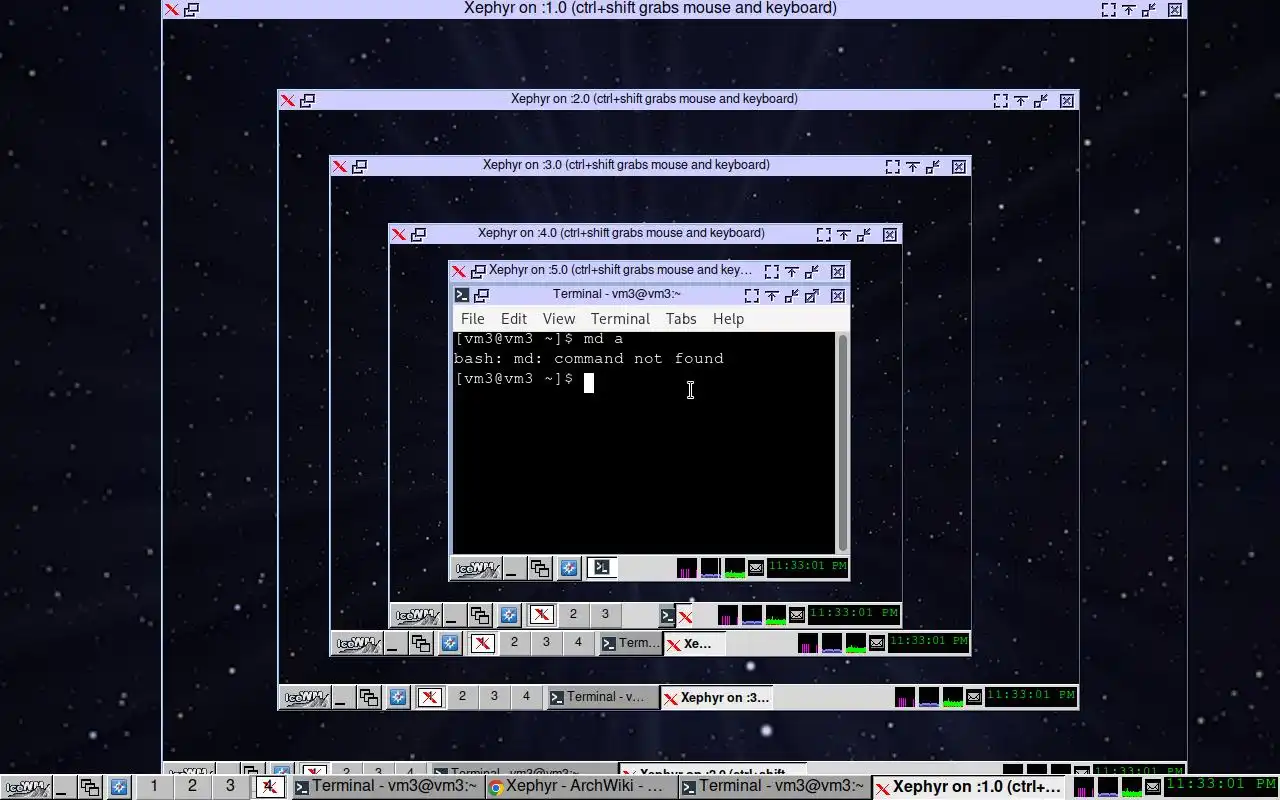Click Show Desktop button on the host taskbar

(x=62, y=787)
